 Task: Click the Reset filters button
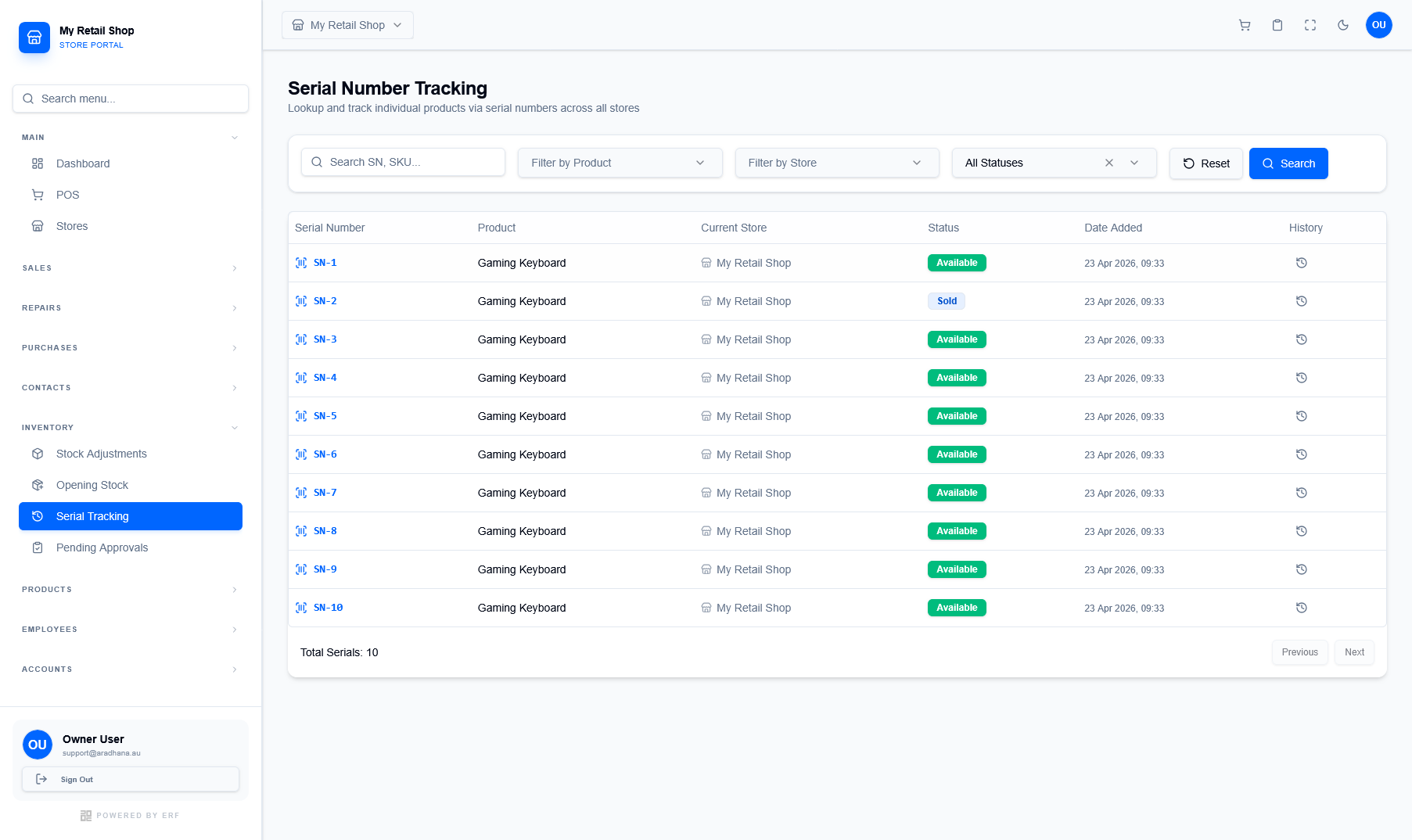click(1205, 163)
